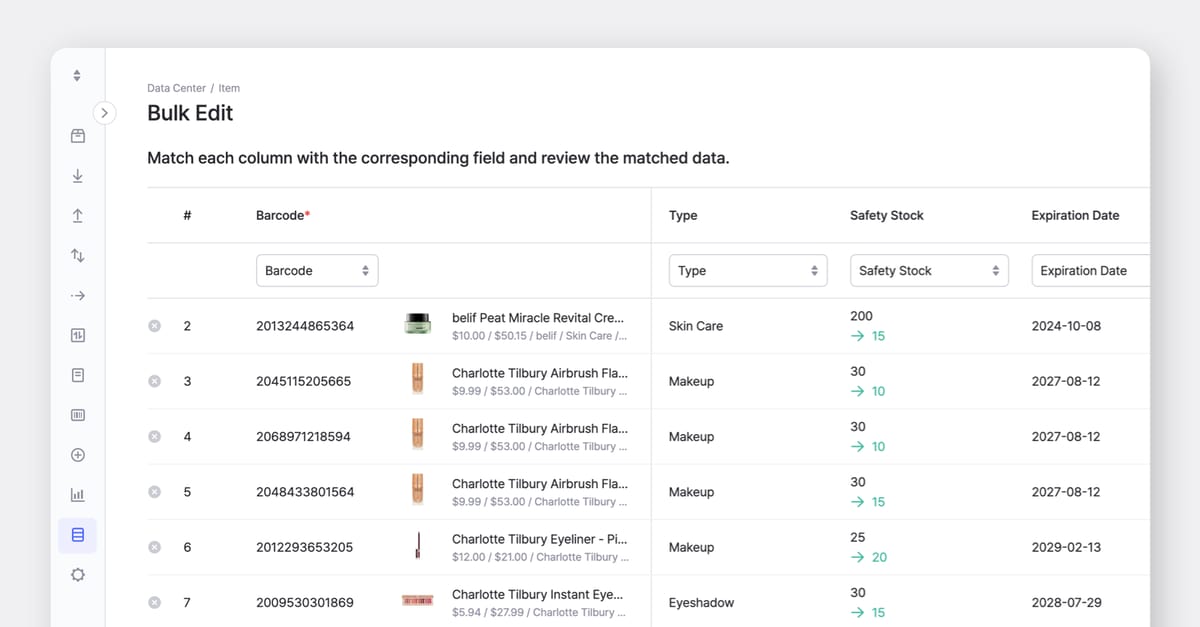The image size is (1200, 627).
Task: Open the Barcode column mapping dropdown
Action: (317, 270)
